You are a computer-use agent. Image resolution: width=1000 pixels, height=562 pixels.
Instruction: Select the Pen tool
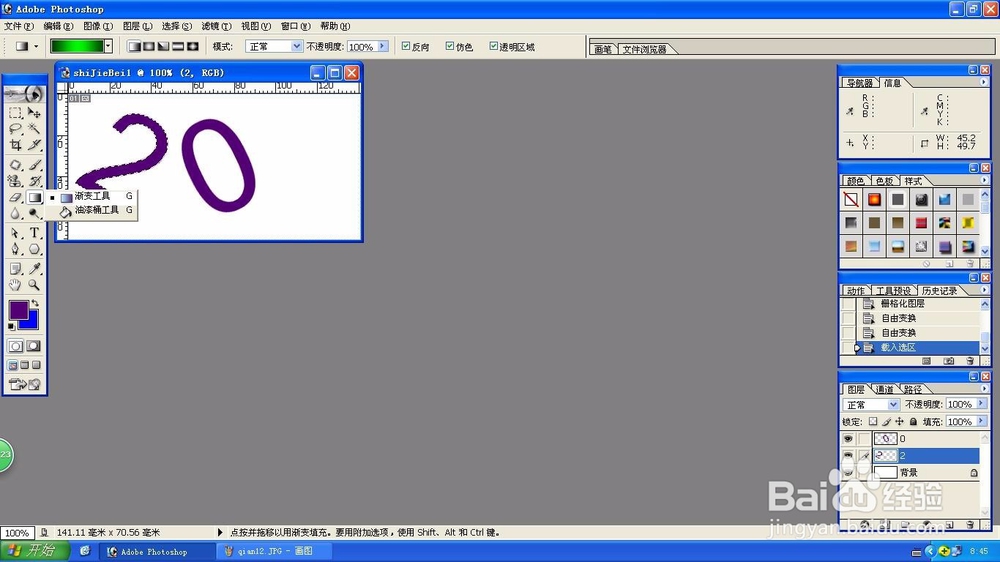[x=15, y=249]
